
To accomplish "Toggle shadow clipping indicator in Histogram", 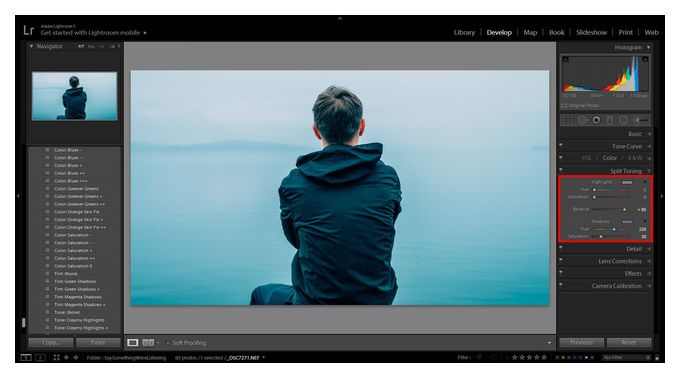I will point(566,59).
